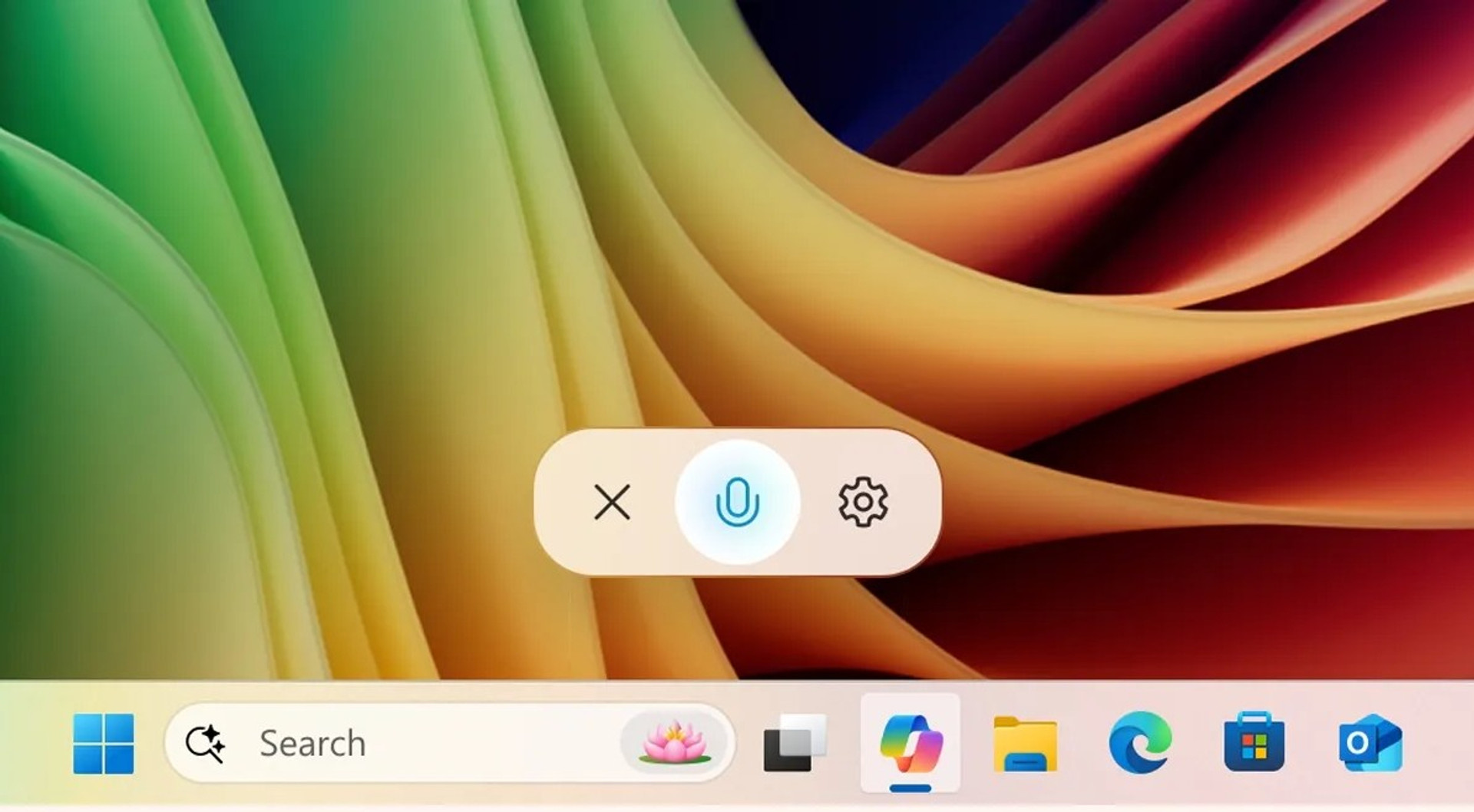
Task: Click the search magnifier sparkle icon
Action: pyautogui.click(x=205, y=744)
